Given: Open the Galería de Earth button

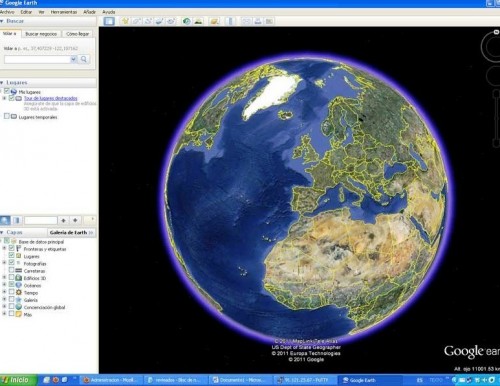Looking at the screenshot, I should (71, 232).
